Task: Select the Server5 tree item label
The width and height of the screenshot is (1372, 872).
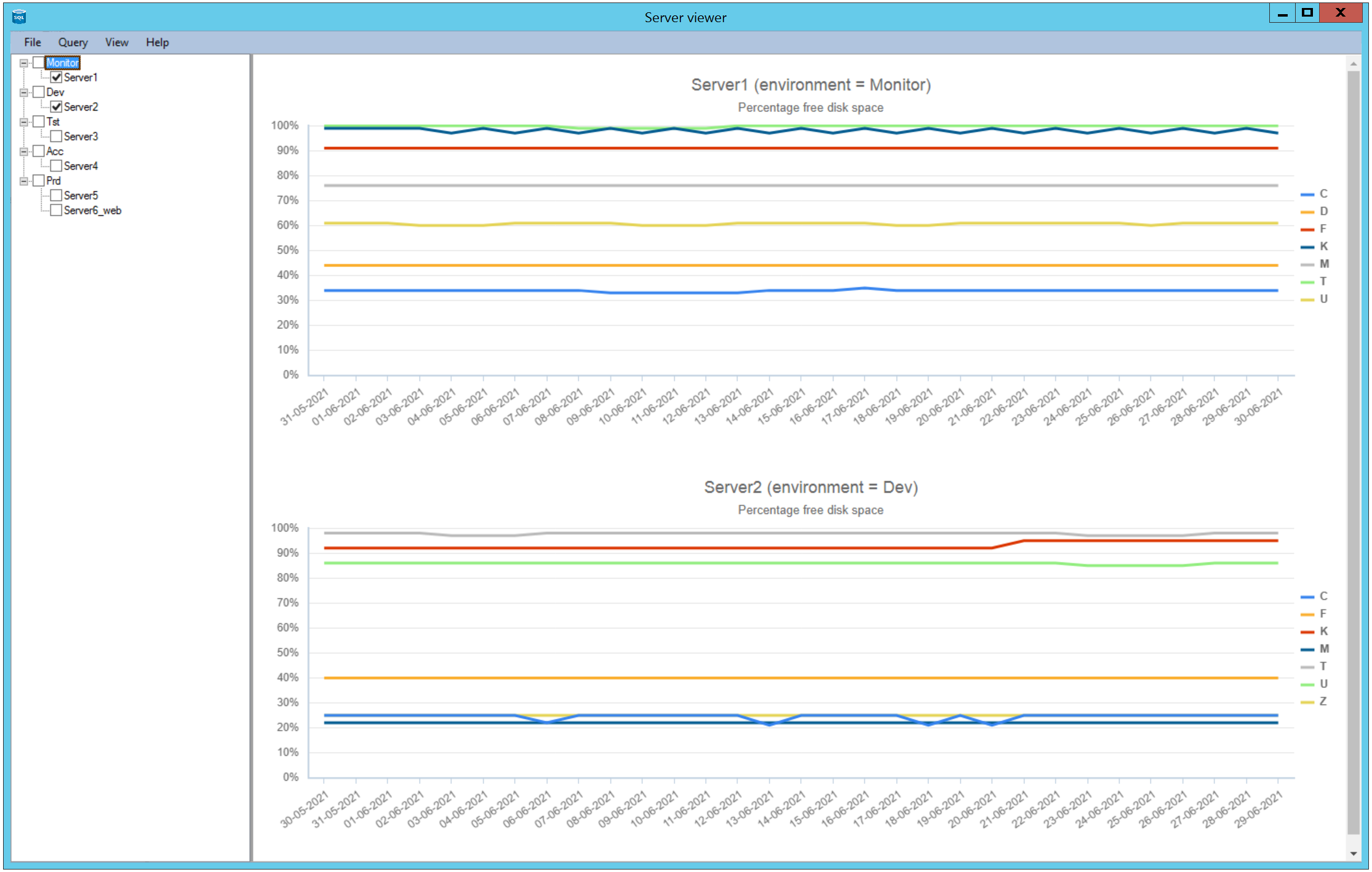Action: [81, 196]
